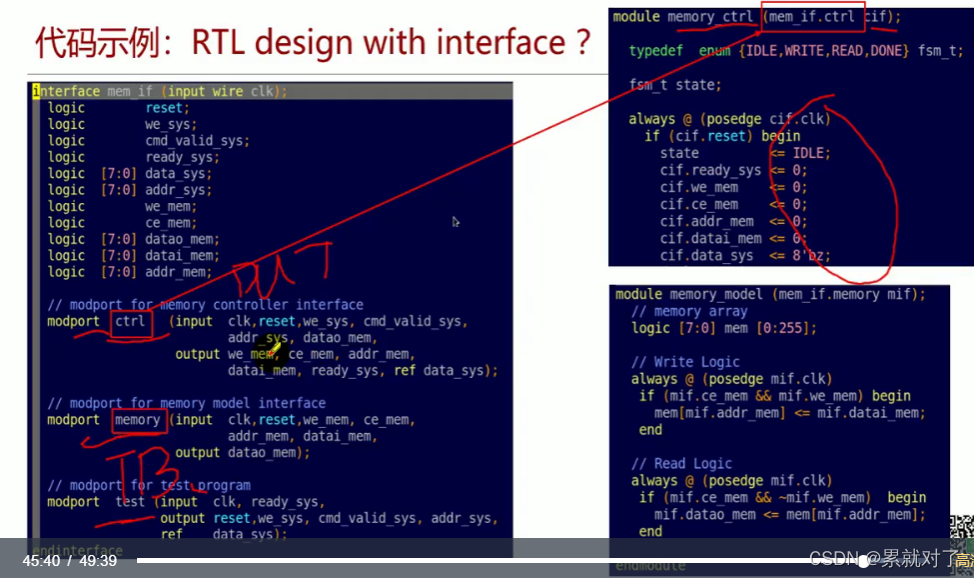Click the 'logic [7:0] addr_sys;' line
Image resolution: width=974 pixels, height=578 pixels.
pyautogui.click(x=130, y=190)
